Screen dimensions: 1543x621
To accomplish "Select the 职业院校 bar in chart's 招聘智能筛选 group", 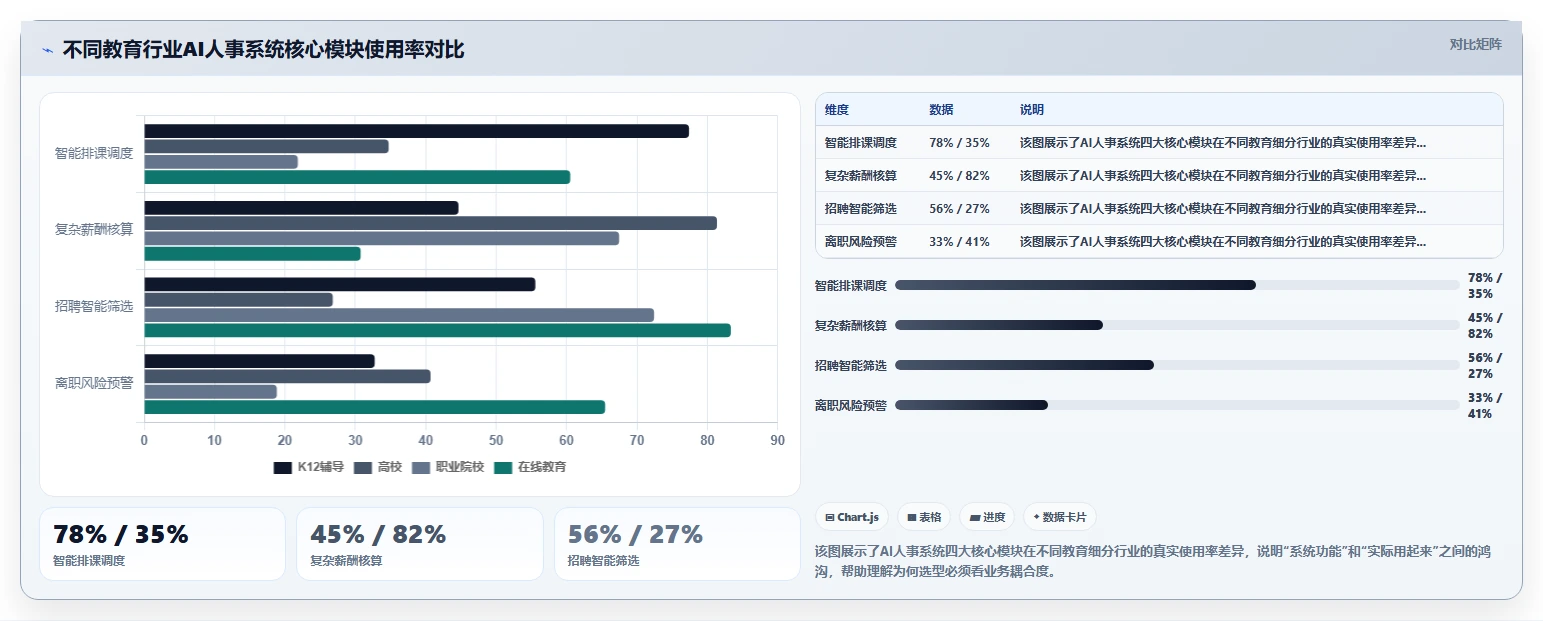I will click(x=399, y=315).
